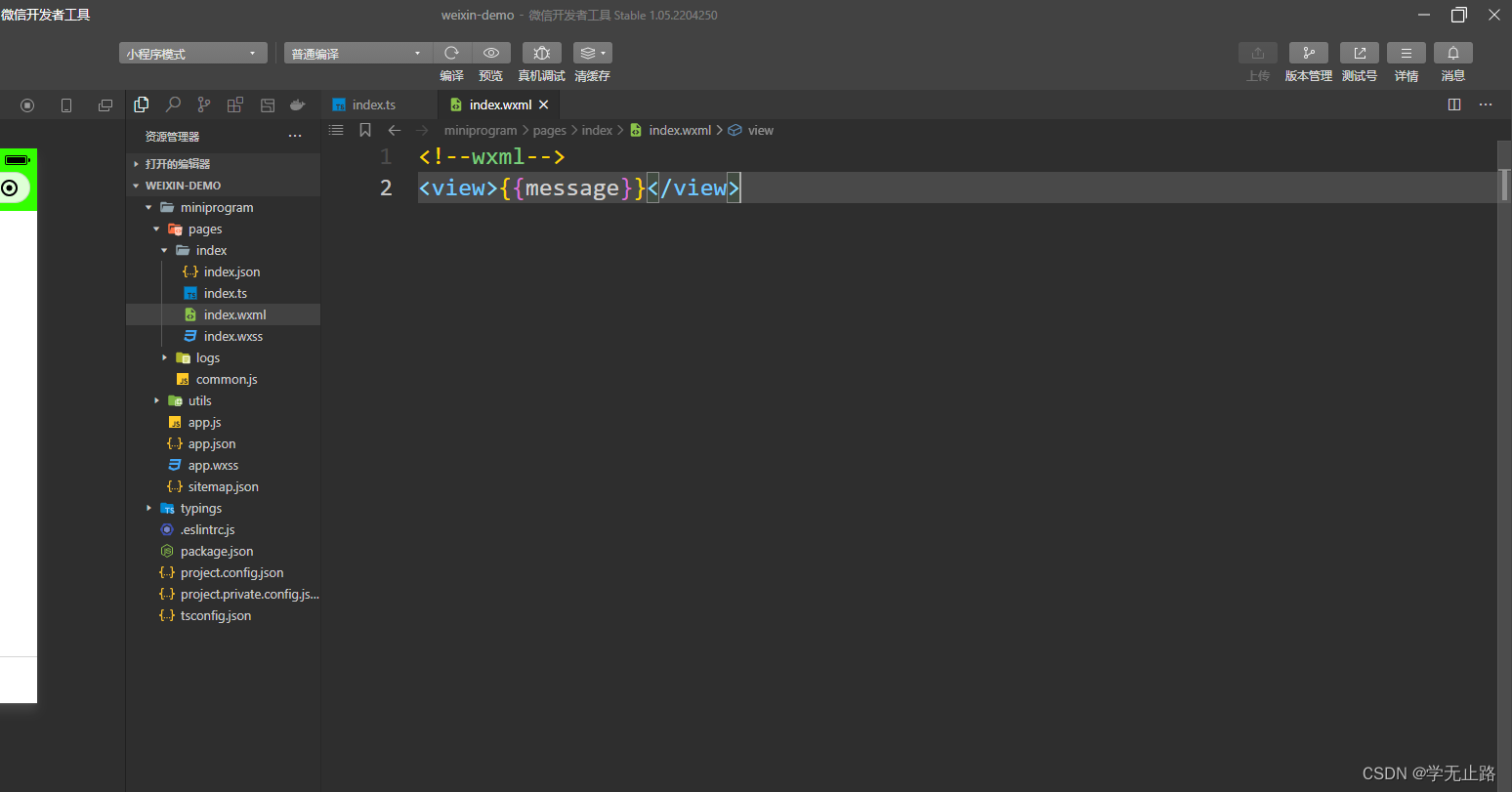Viewport: 1512px width, 792px height.
Task: Click the simulator capsule record button
Action: coord(11,188)
